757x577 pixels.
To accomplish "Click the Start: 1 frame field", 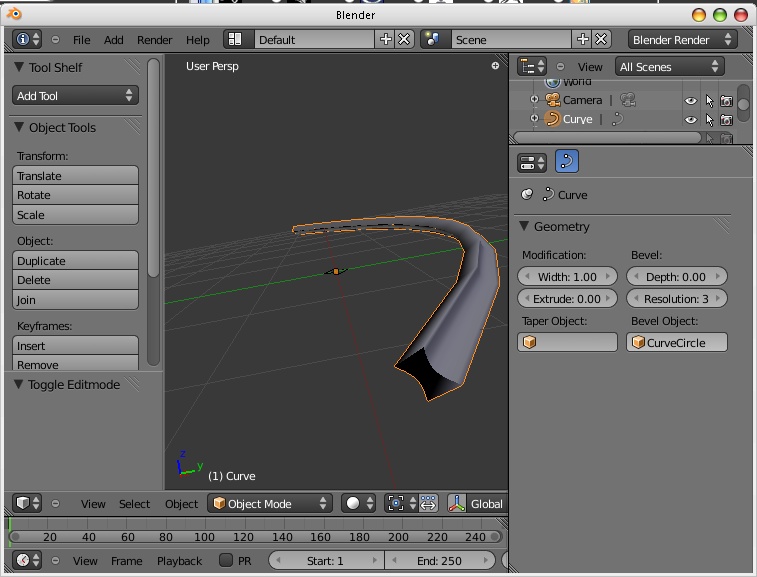I will [x=326, y=560].
